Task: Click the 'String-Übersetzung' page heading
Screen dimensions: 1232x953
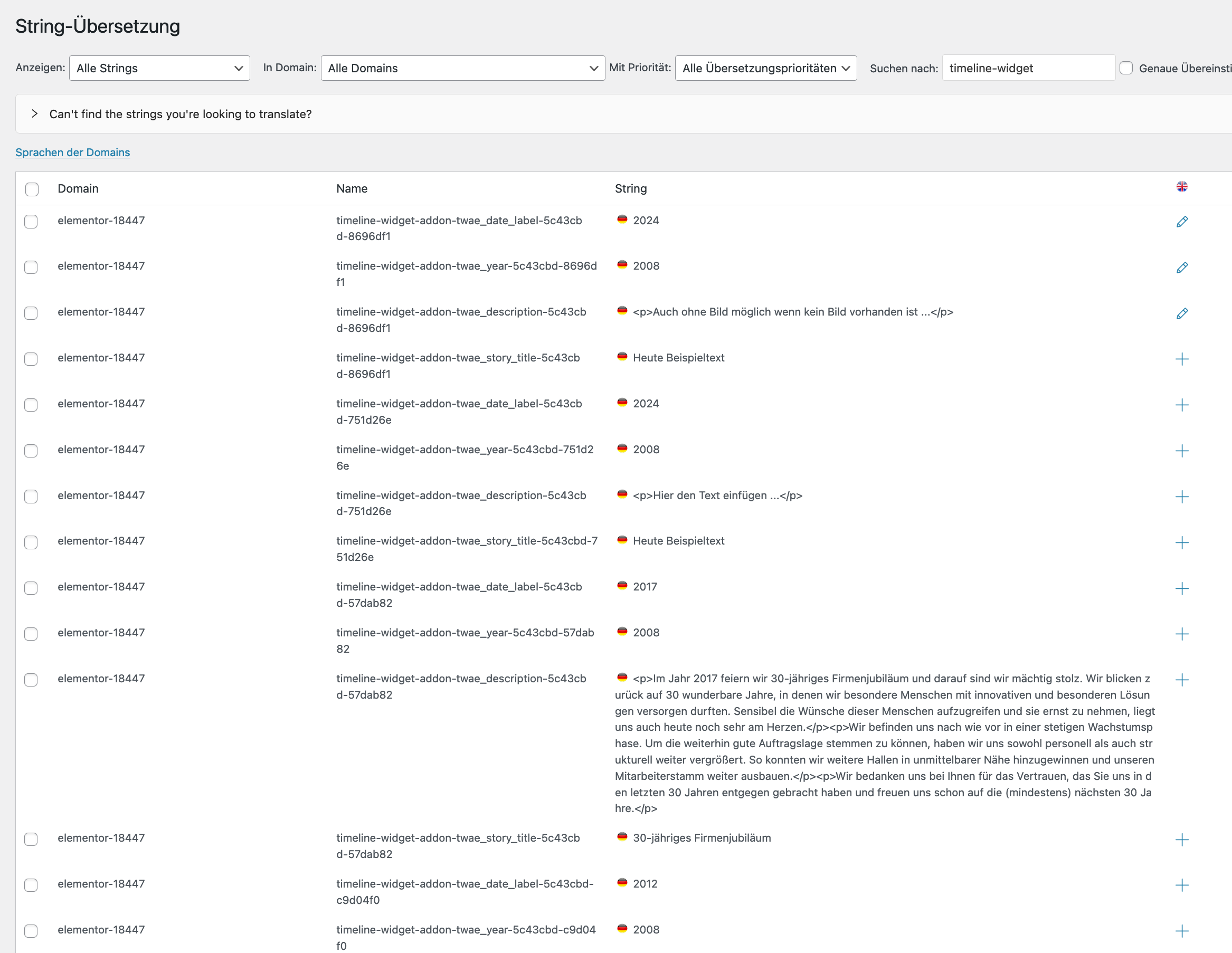Action: (x=98, y=26)
